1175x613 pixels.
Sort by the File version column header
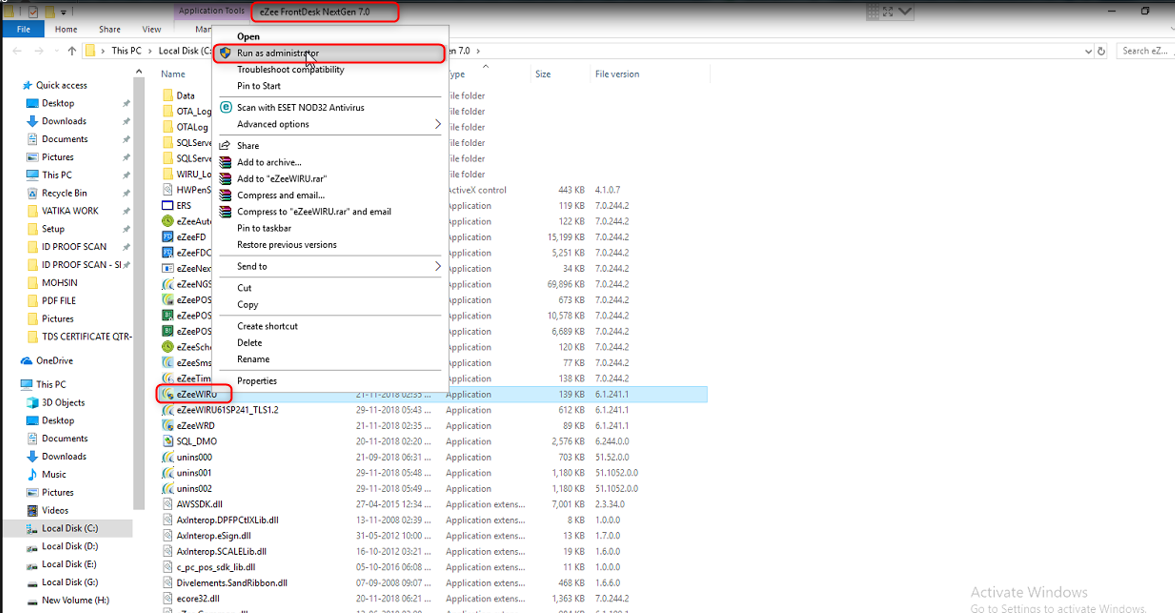point(617,74)
